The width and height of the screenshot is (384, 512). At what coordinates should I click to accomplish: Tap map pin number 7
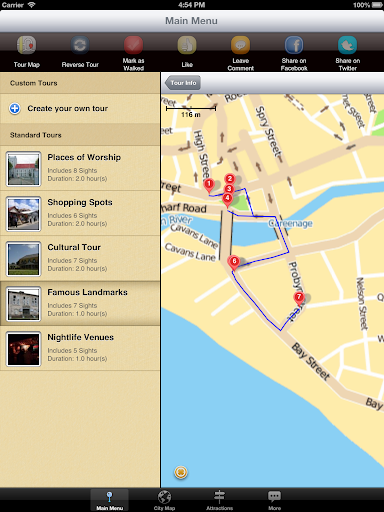point(299,298)
